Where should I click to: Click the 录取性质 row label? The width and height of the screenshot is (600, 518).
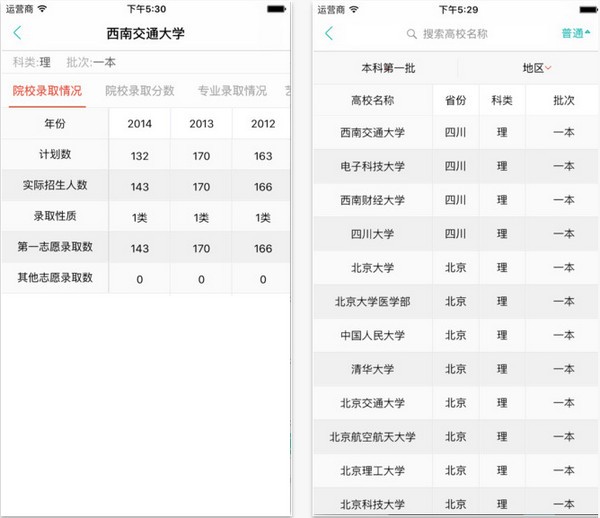pos(55,216)
